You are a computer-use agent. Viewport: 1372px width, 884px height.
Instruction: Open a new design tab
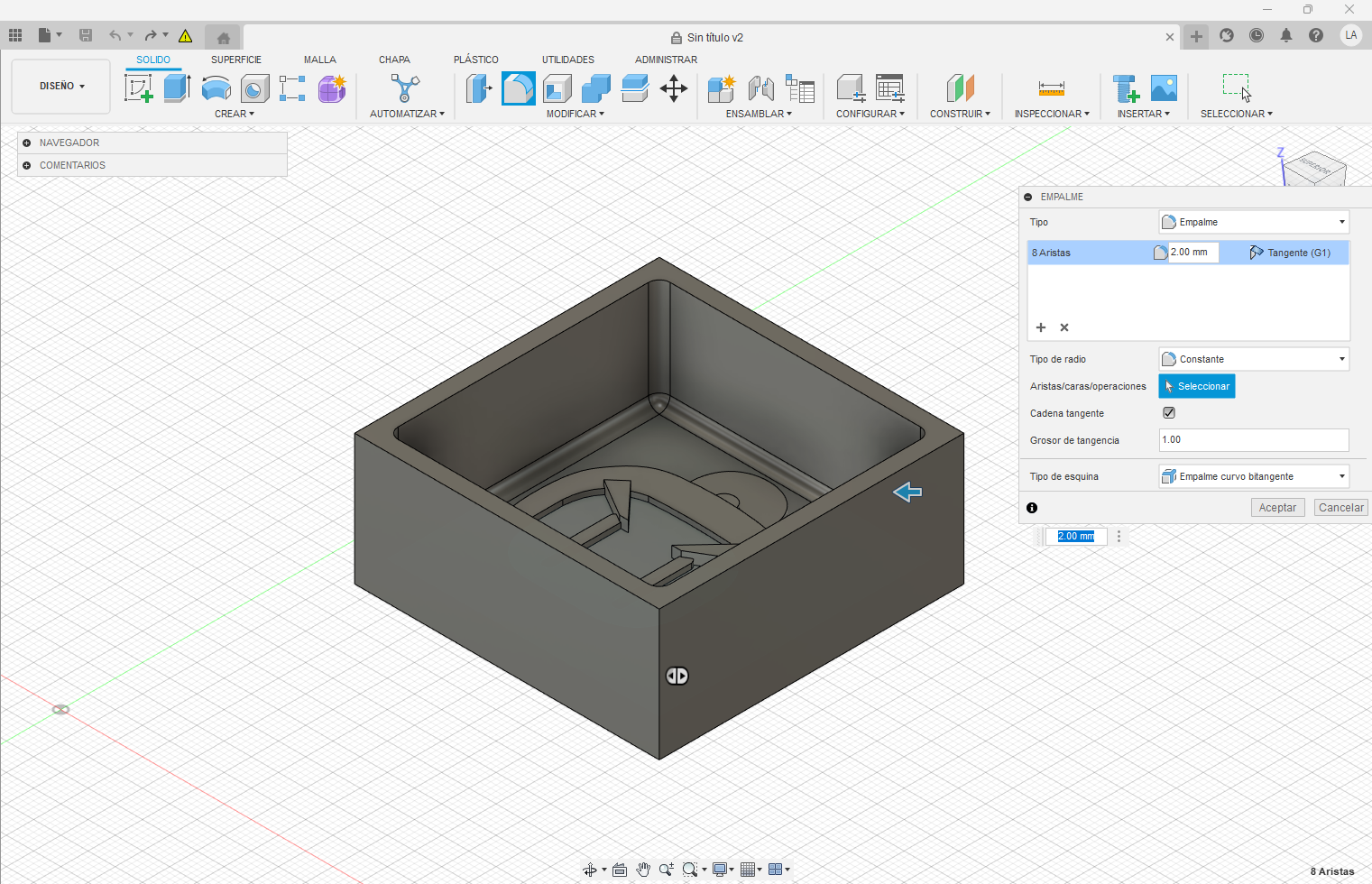click(x=1196, y=37)
